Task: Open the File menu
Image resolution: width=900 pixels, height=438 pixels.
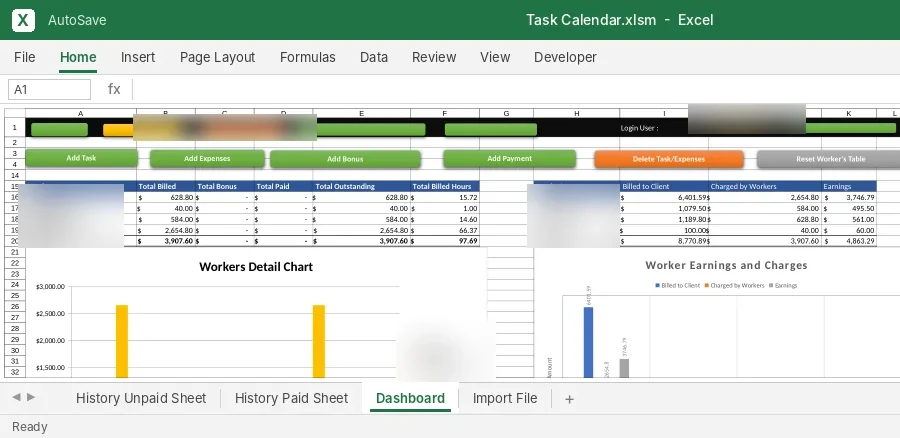Action: click(25, 57)
